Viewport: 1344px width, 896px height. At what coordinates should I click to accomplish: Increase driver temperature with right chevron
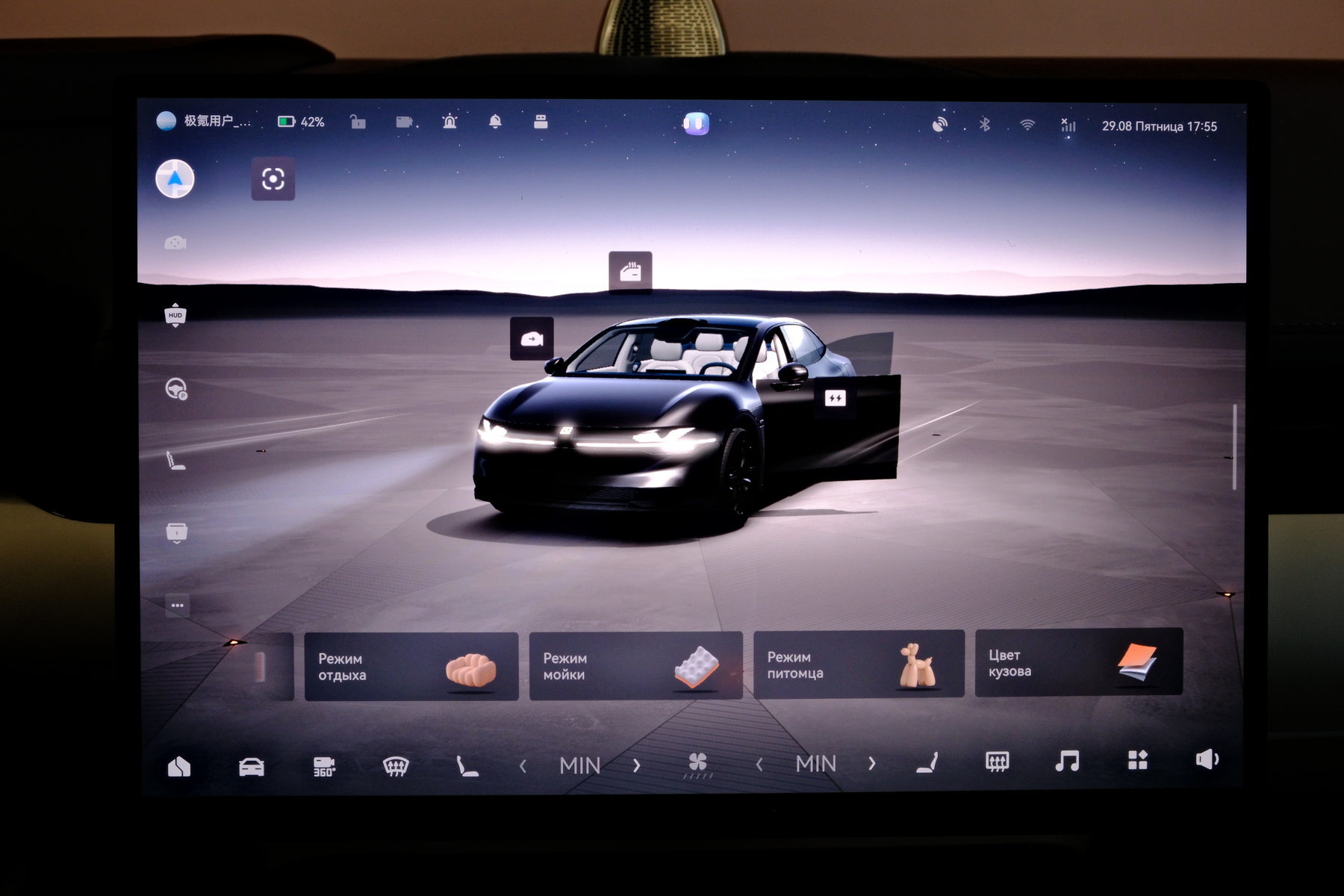click(x=636, y=765)
